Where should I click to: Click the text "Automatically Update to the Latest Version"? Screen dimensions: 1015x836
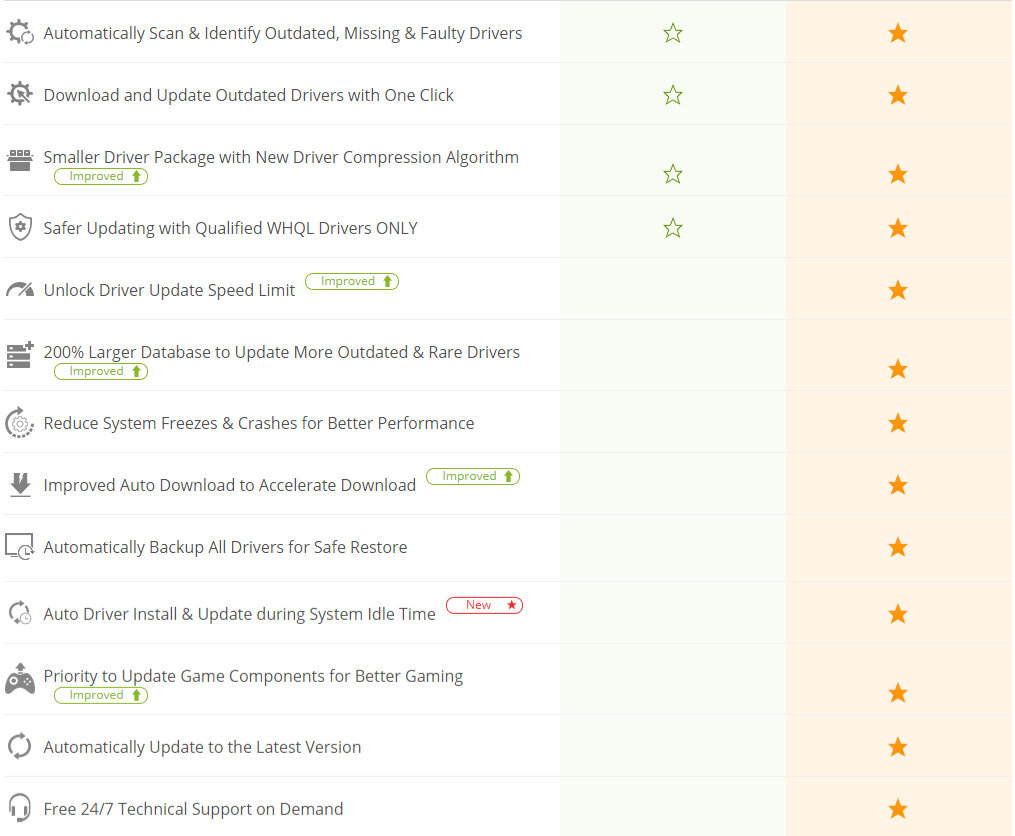click(x=202, y=747)
